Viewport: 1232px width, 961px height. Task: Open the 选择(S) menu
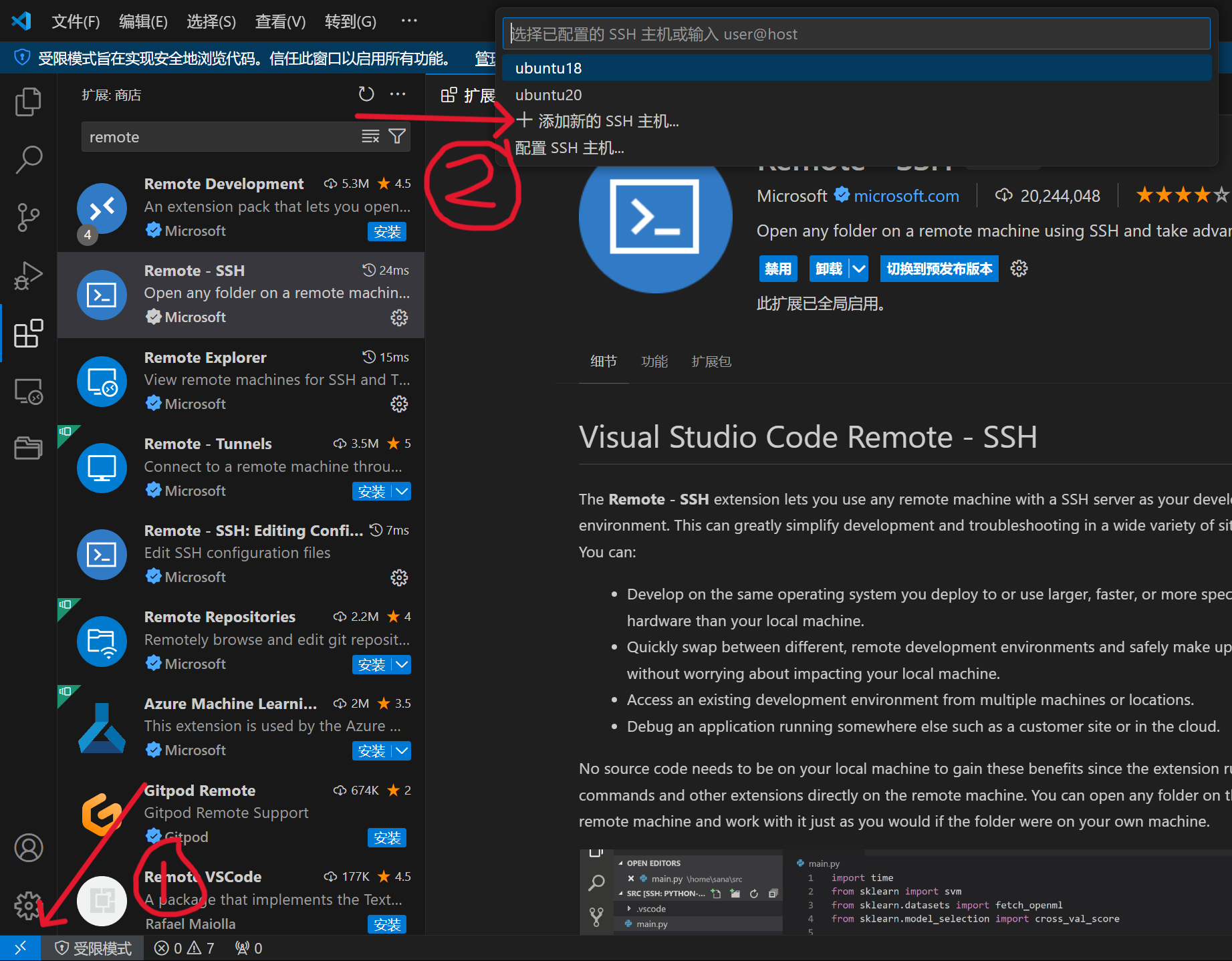point(211,21)
